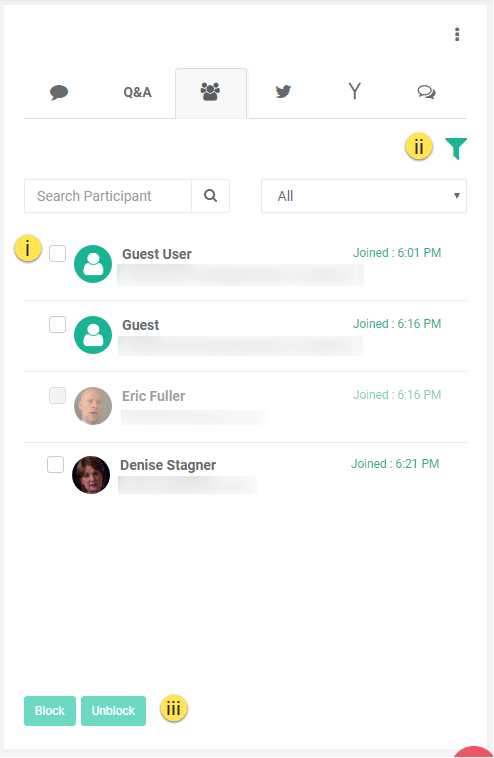
Task: Select the participants group icon tab
Action: click(211, 92)
